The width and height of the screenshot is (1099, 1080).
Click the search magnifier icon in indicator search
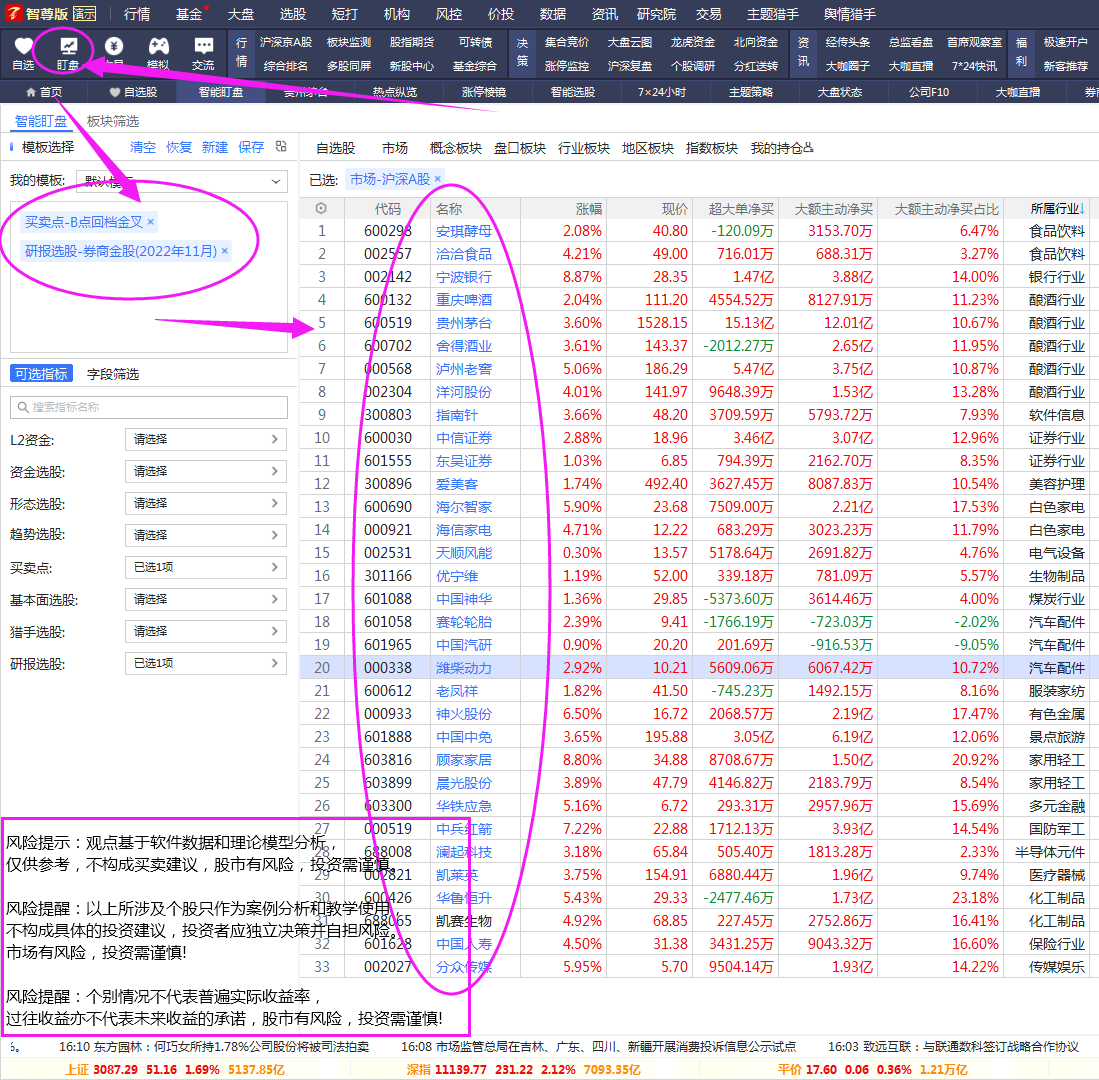coord(23,407)
